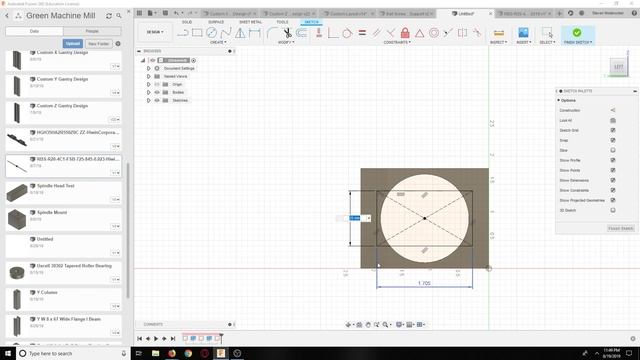Select the Rectangle sketch tool
The height and width of the screenshot is (360, 640).
[x=197, y=33]
